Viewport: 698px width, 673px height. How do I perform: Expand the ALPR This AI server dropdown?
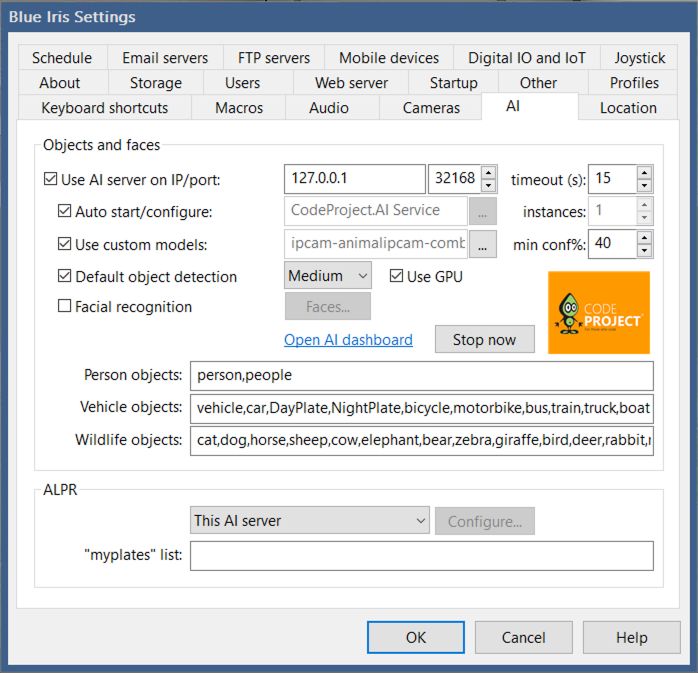click(310, 520)
